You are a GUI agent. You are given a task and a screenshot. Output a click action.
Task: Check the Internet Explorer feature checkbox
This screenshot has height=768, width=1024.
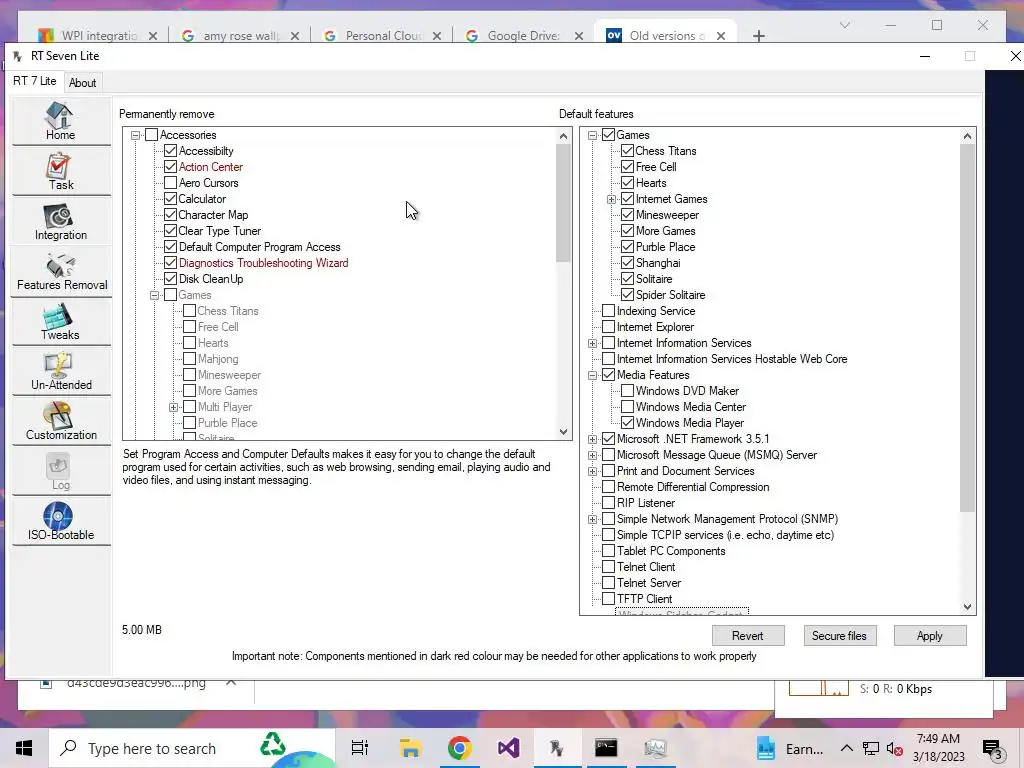[608, 327]
